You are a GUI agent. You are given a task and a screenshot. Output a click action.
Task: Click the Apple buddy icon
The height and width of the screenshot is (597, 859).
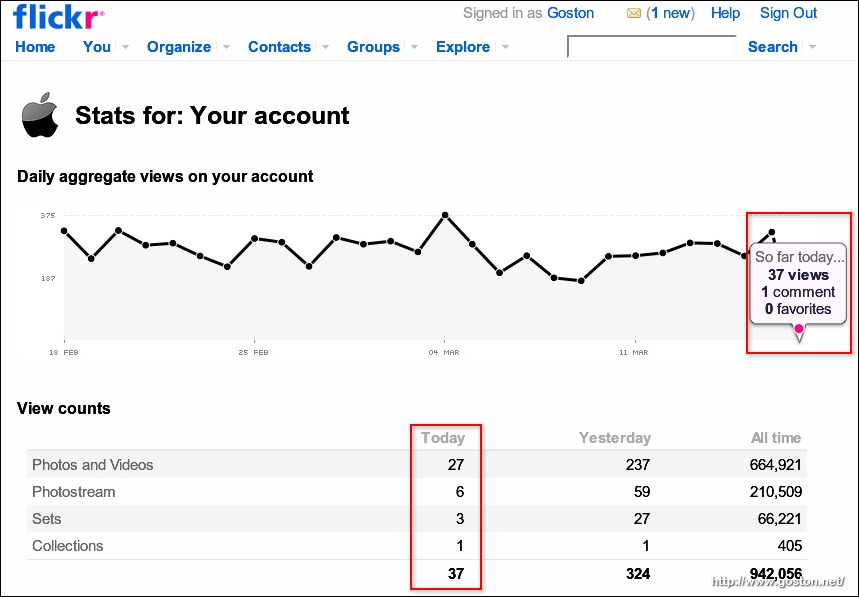[40, 116]
